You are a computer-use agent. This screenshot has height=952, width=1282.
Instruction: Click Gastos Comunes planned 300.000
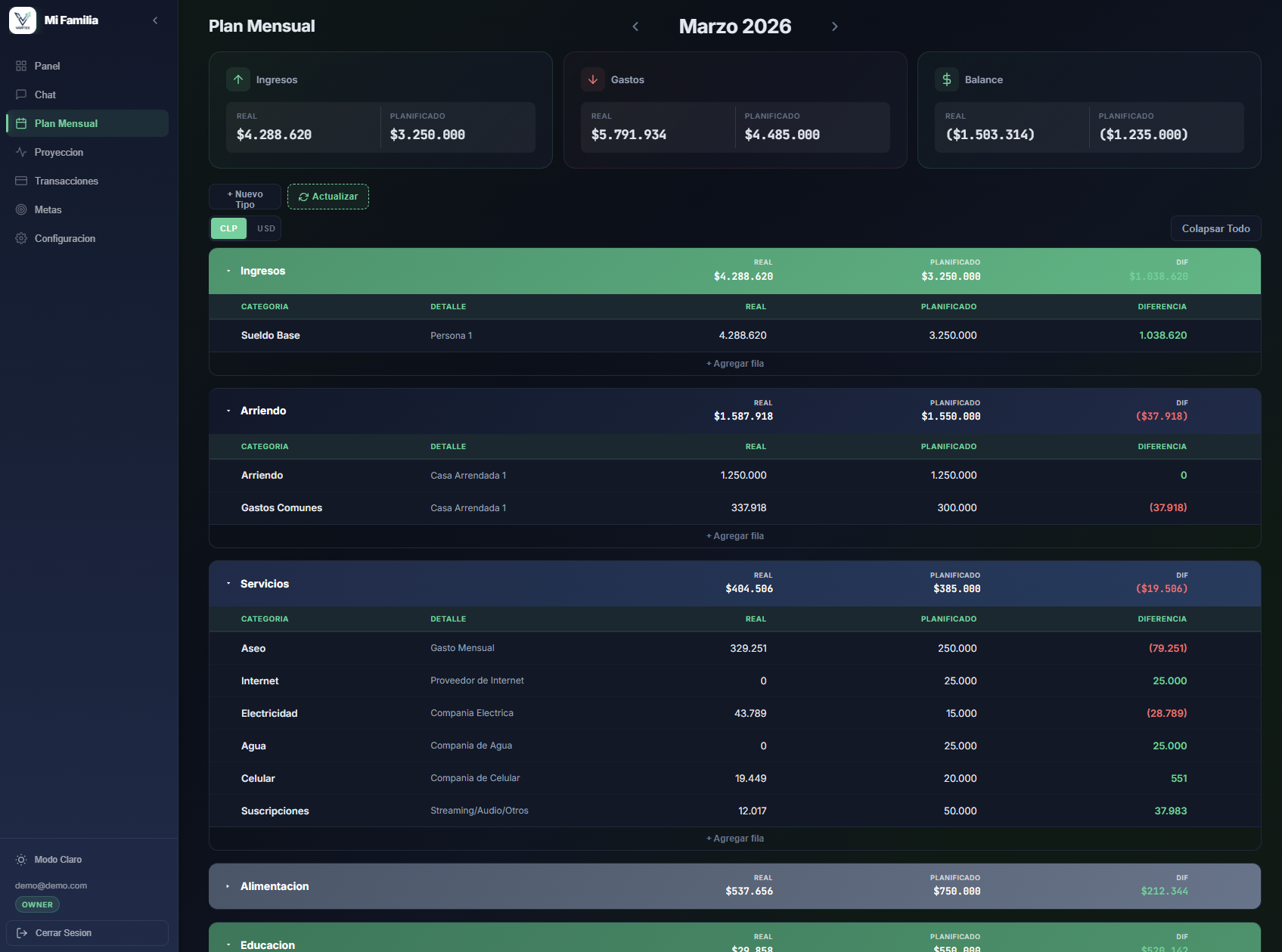(958, 508)
